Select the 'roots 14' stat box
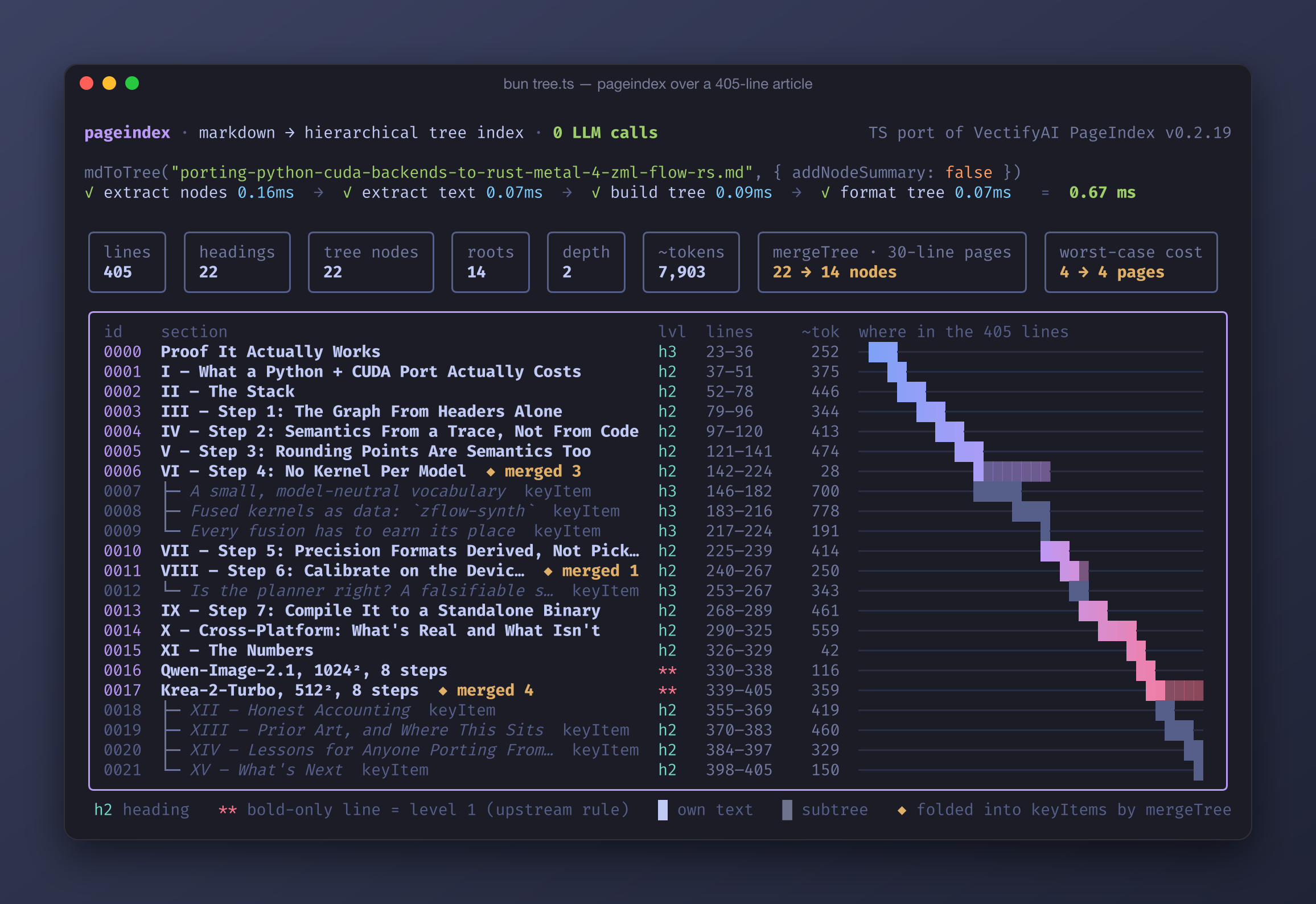This screenshot has height=904, width=1316. (x=490, y=262)
